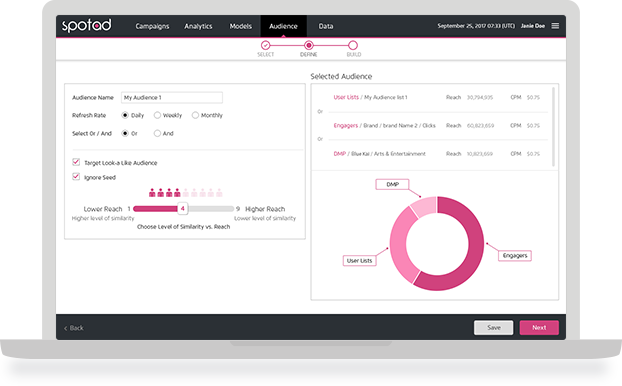Click the pink filled slider track portion

[x=156, y=209]
